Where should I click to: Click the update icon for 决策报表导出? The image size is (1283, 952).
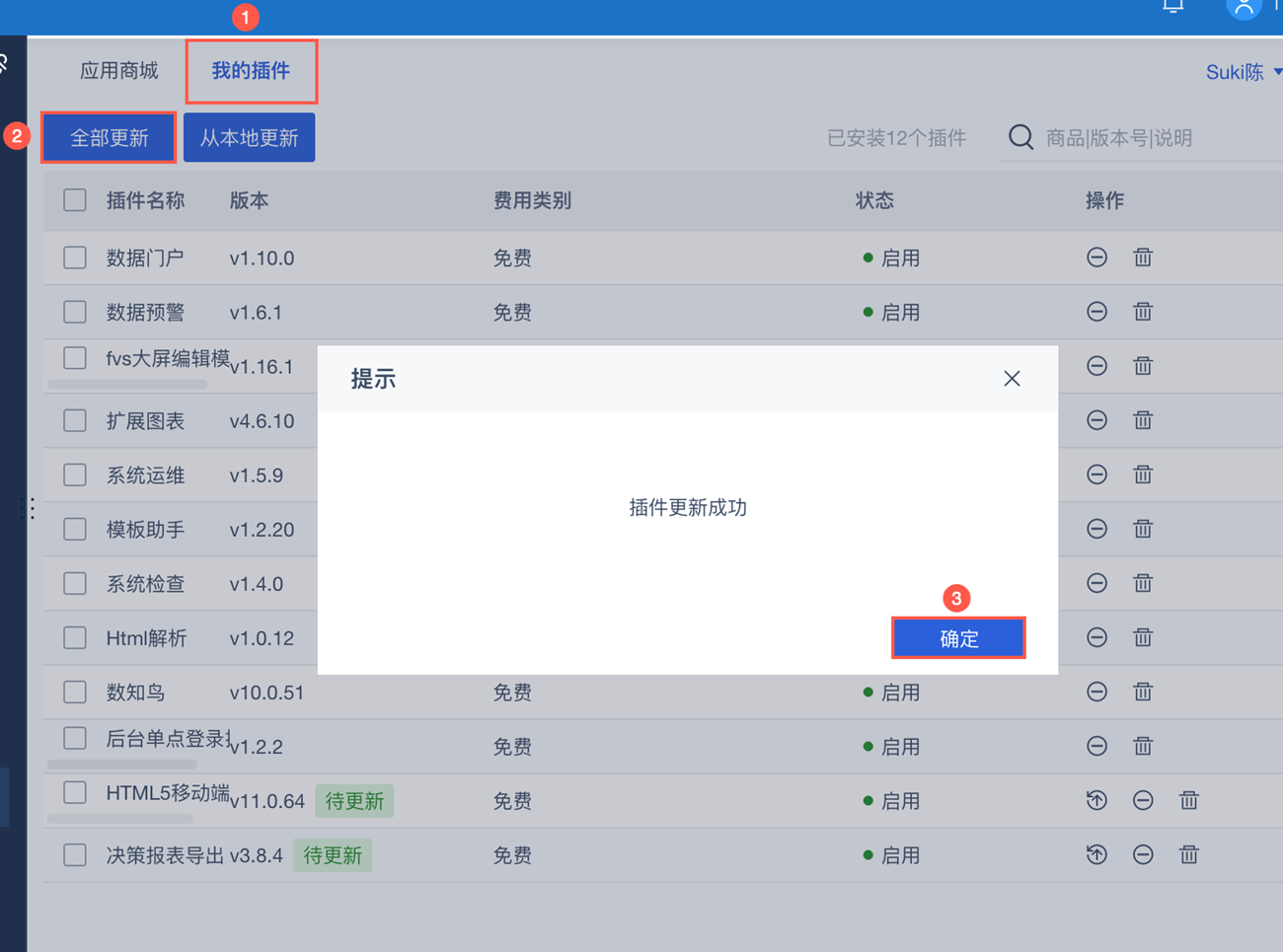point(1096,854)
